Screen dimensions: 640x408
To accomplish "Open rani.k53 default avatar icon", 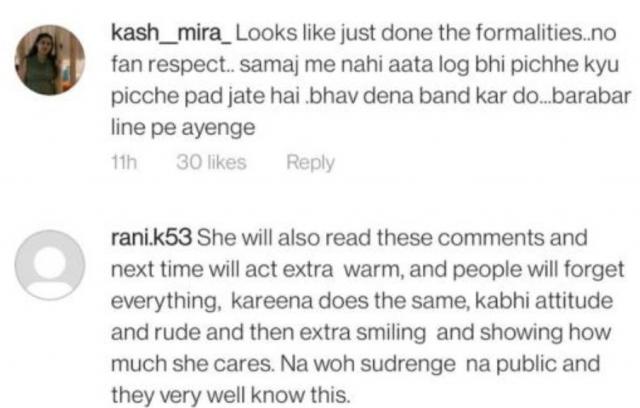I will tap(50, 265).
